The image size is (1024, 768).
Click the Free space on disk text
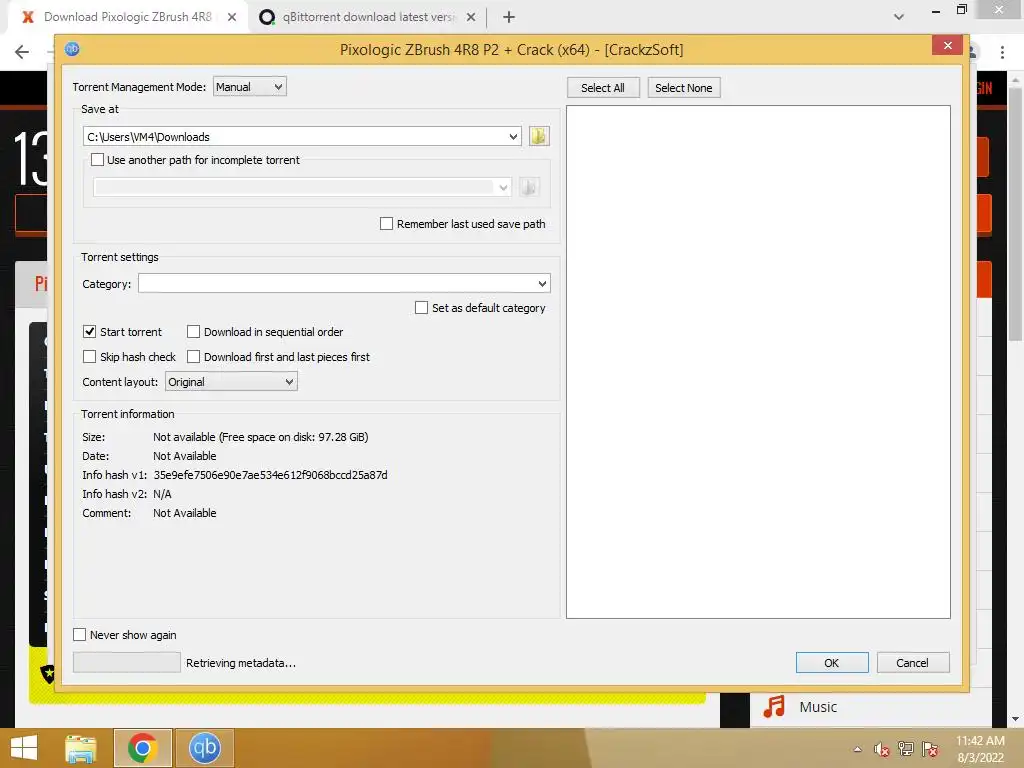coord(293,437)
